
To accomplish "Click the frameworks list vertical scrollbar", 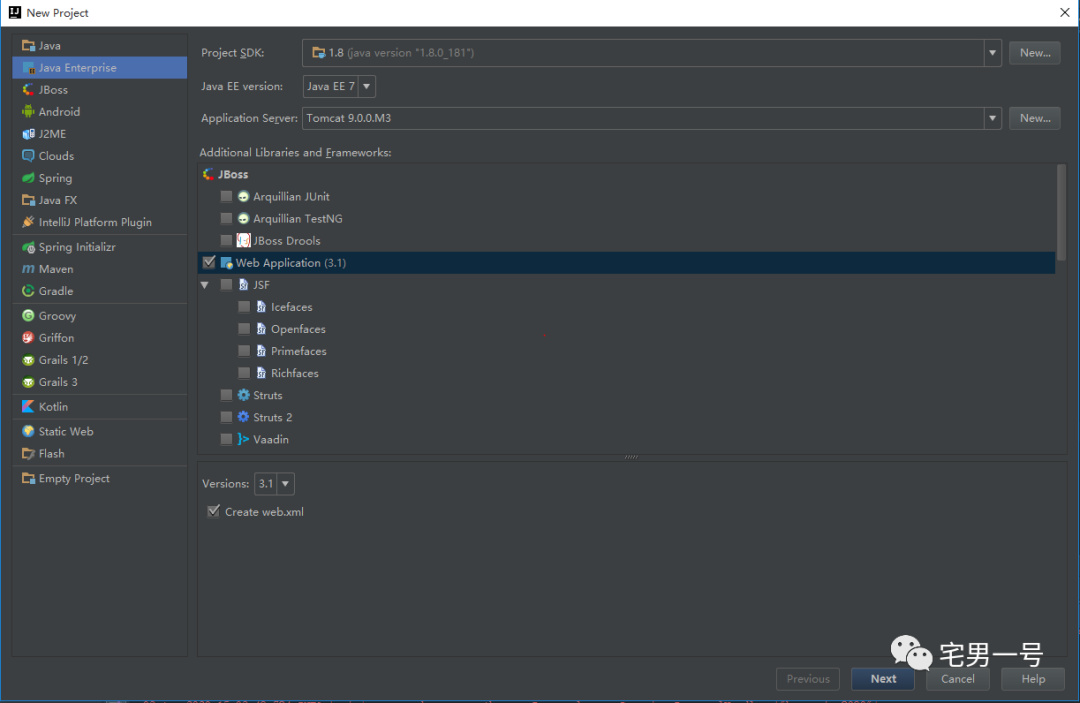I will (1061, 212).
